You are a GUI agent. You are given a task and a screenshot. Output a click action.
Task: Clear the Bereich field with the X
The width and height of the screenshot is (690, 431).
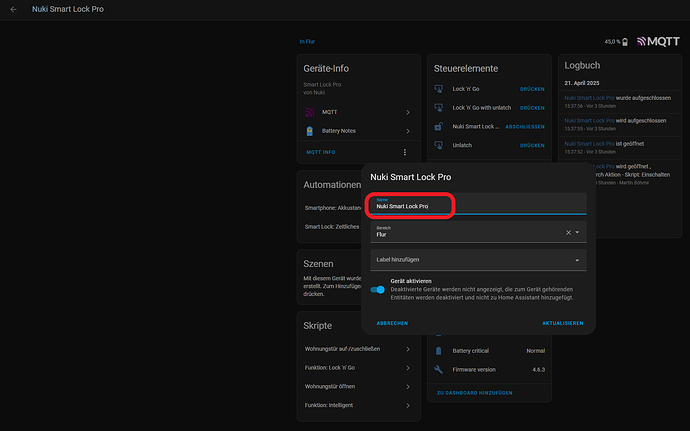[568, 232]
